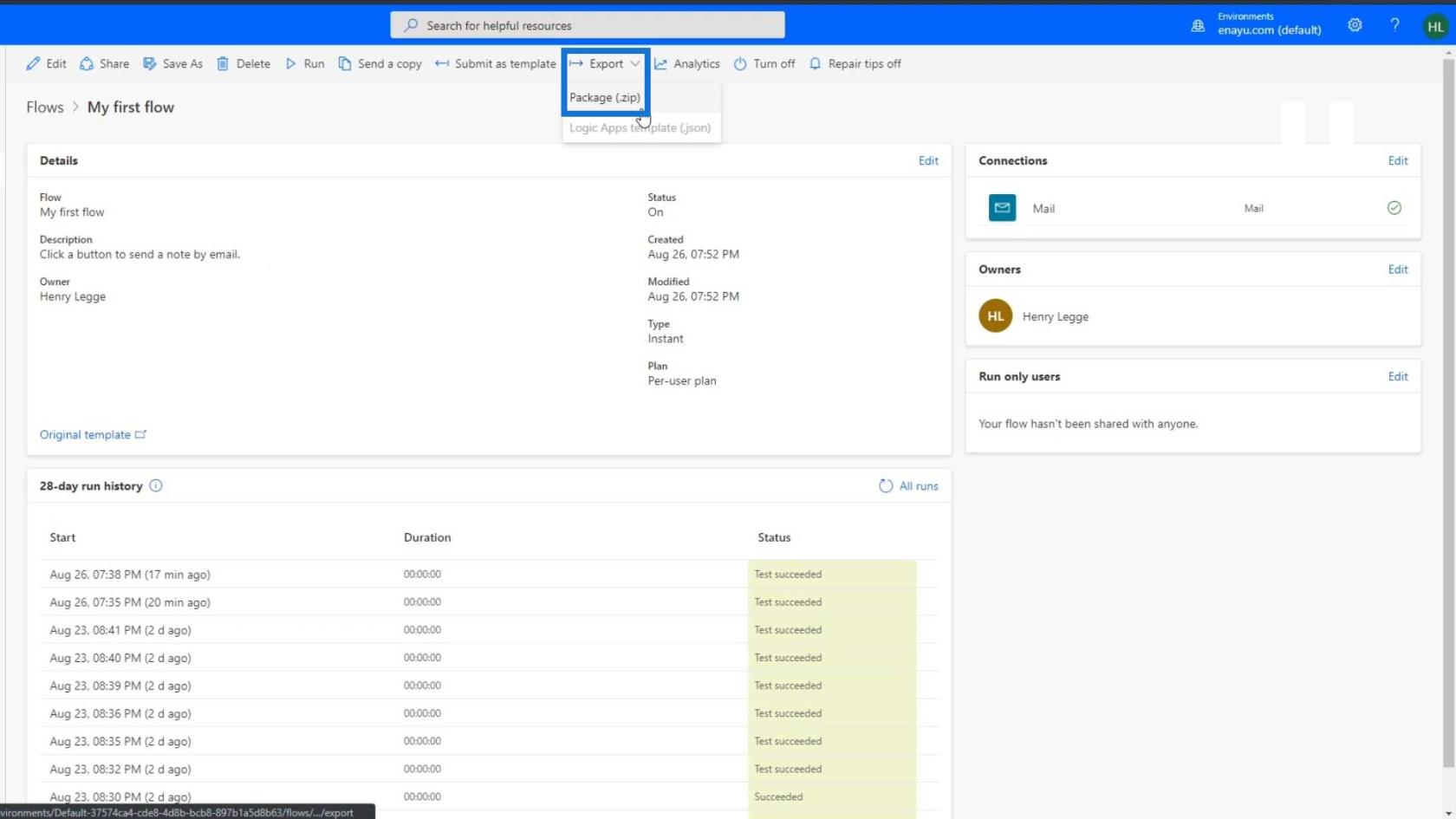Open the All runs link

click(x=919, y=486)
